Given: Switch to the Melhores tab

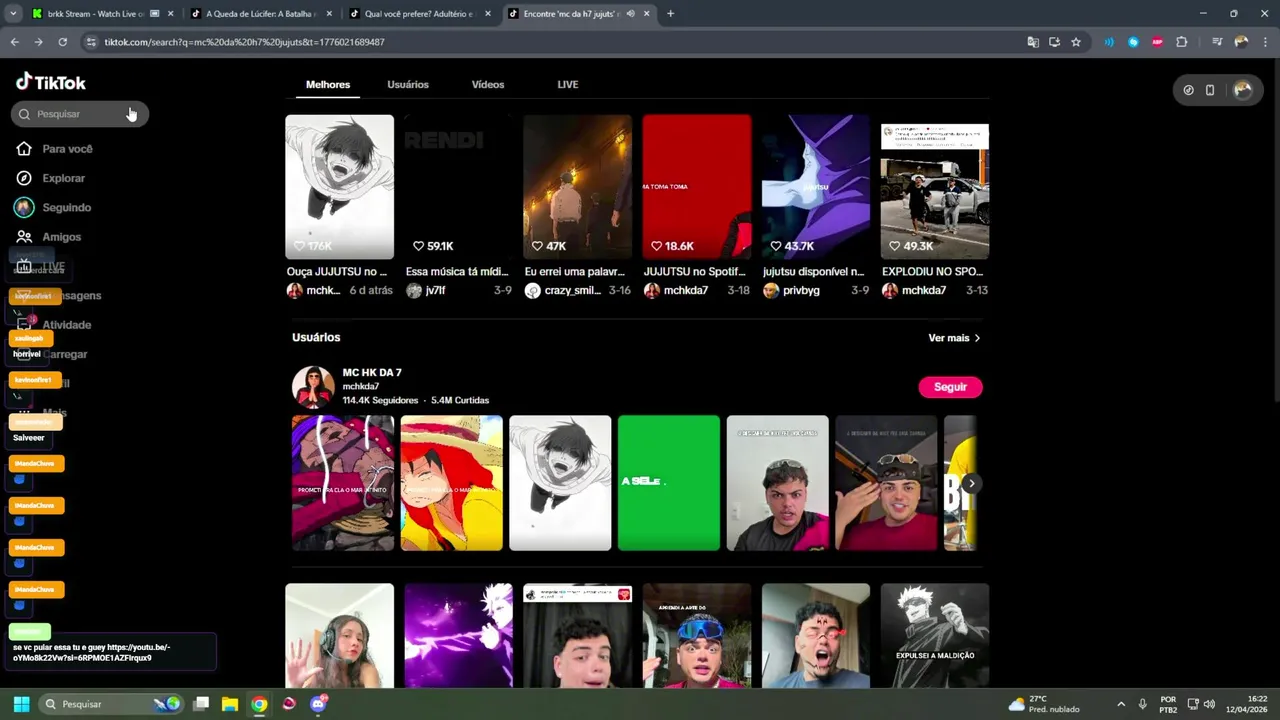Looking at the screenshot, I should click(328, 85).
